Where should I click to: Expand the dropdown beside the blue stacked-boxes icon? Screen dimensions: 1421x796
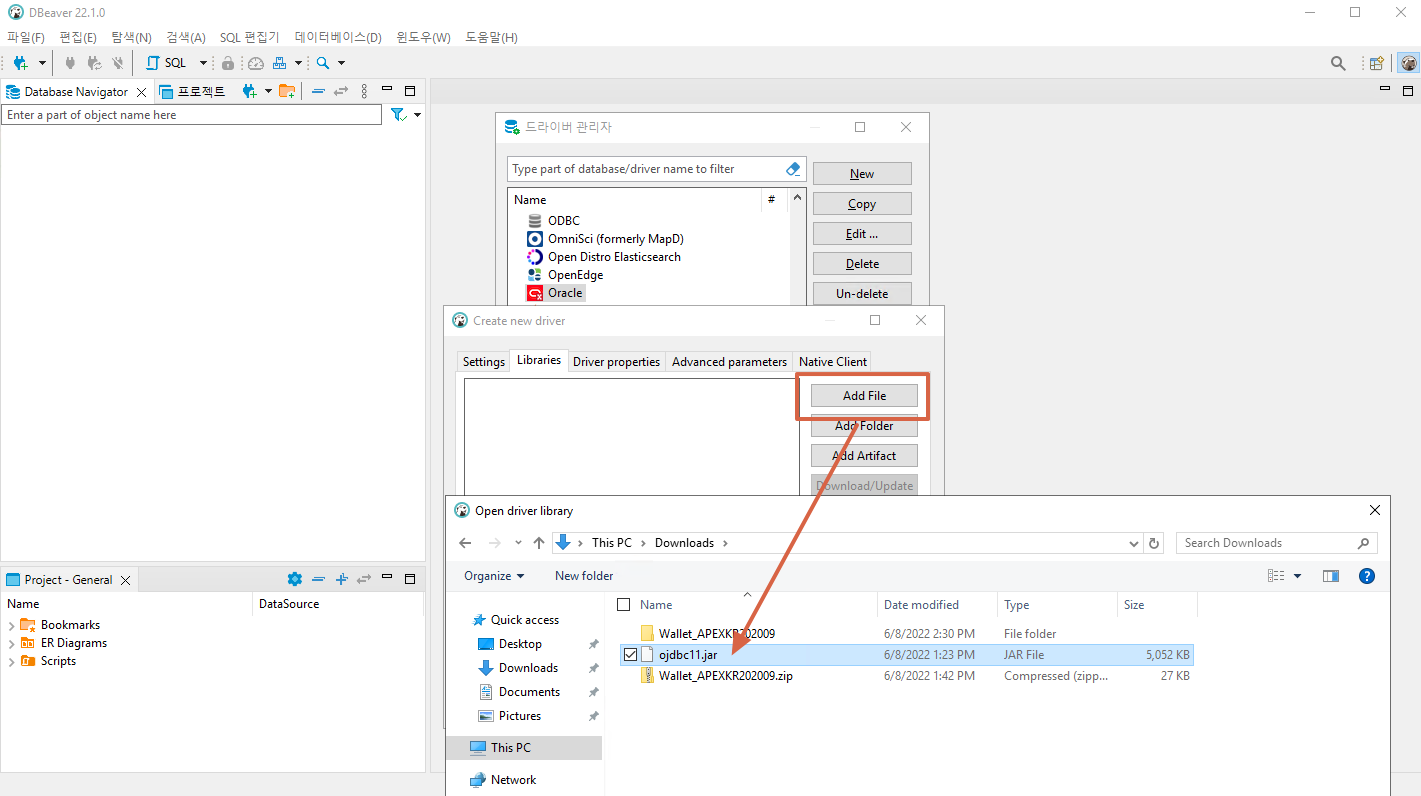[x=298, y=63]
